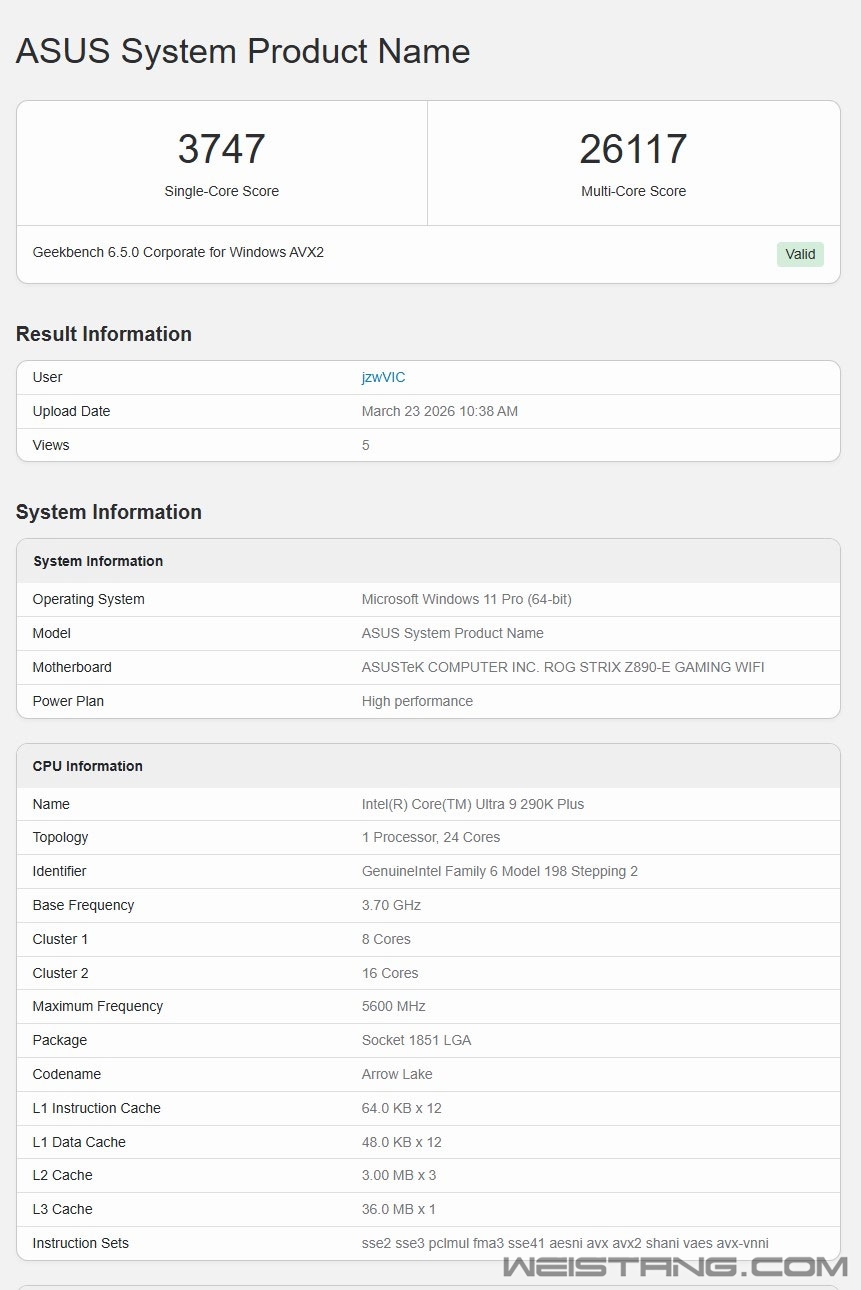Click the Intel Core Ultra 9 290K Plus name
The image size is (861, 1290).
(x=472, y=804)
